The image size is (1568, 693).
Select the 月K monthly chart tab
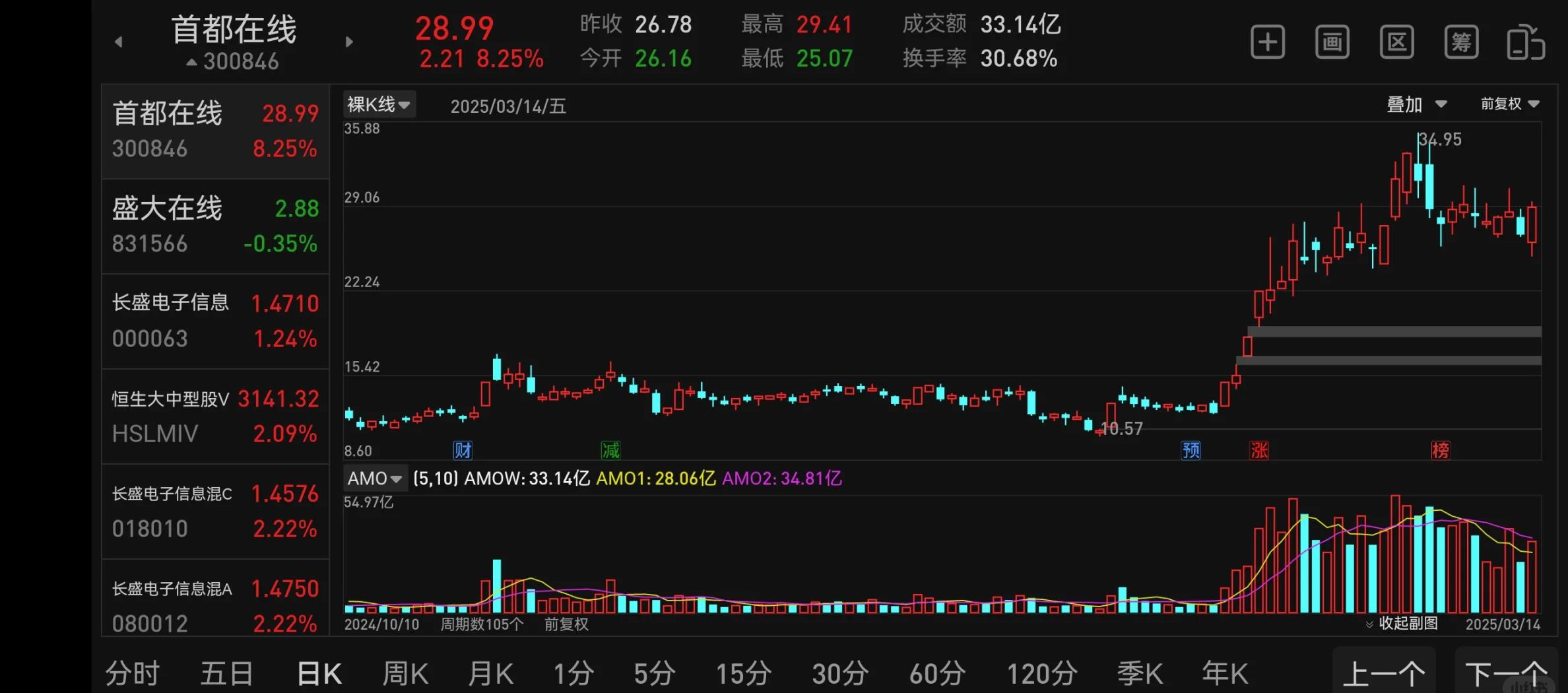tap(490, 674)
